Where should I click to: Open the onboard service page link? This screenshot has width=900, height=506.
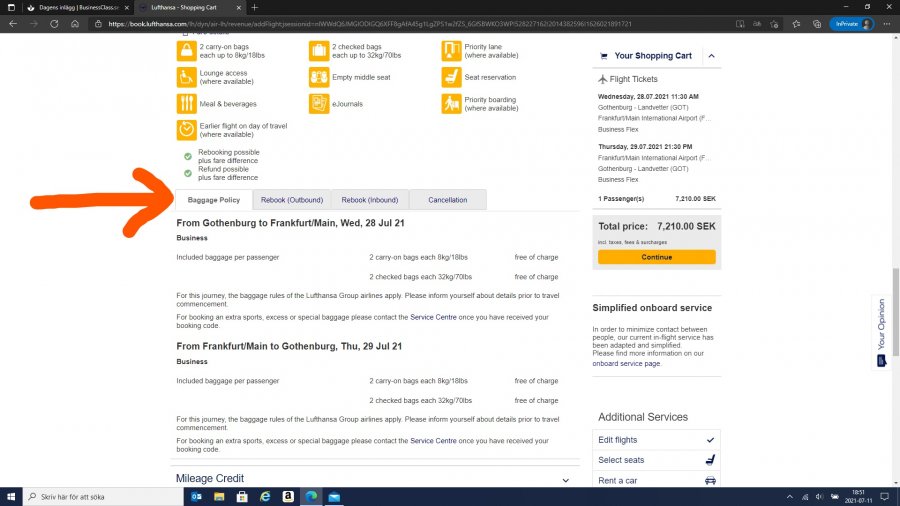pyautogui.click(x=626, y=363)
